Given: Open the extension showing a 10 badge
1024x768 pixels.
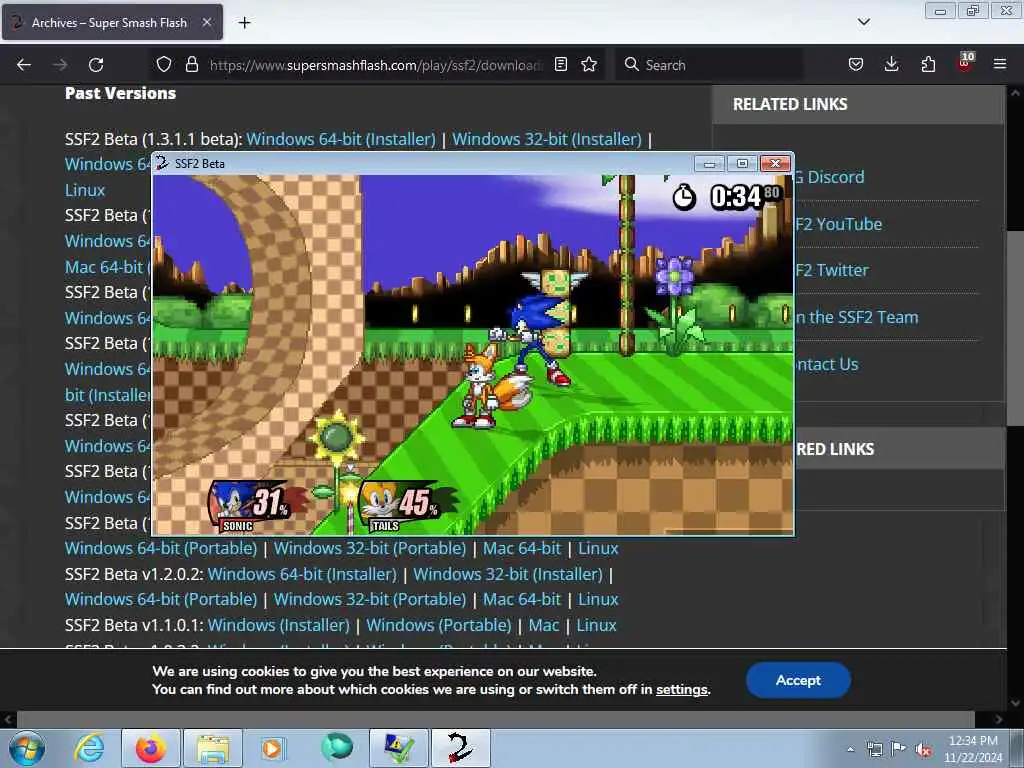Looking at the screenshot, I should tap(965, 63).
